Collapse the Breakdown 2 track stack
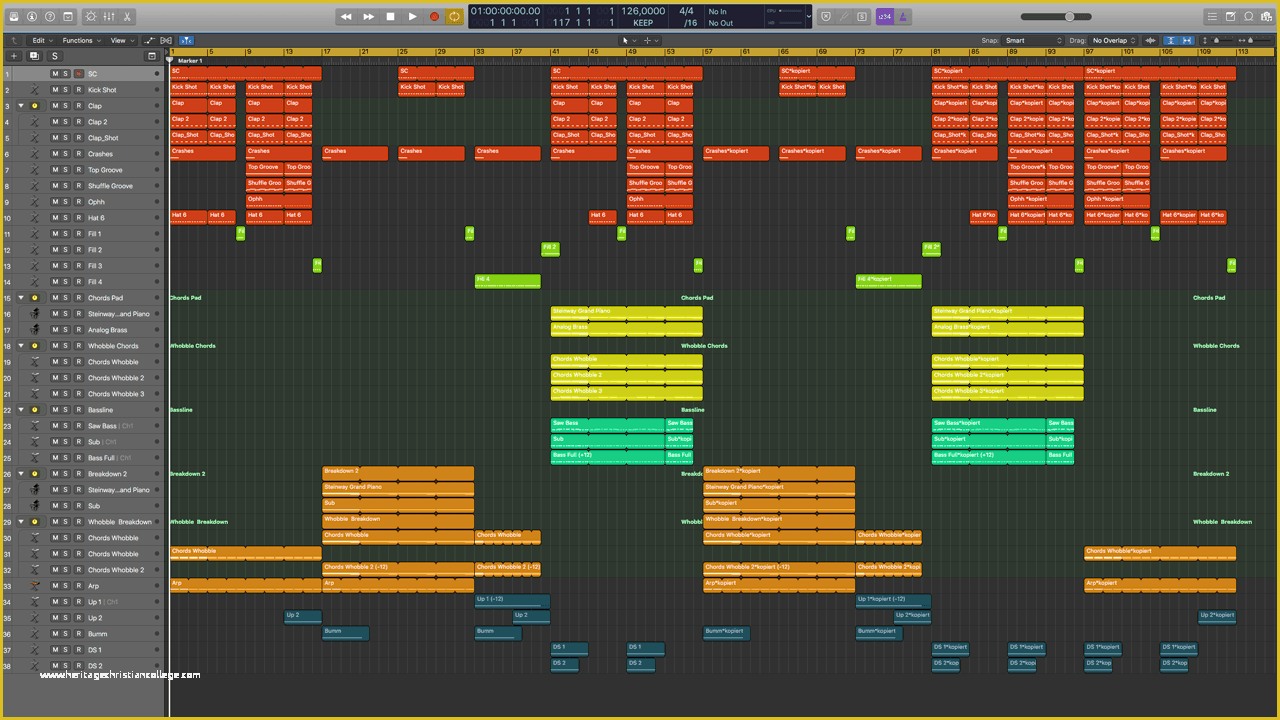 (20, 474)
